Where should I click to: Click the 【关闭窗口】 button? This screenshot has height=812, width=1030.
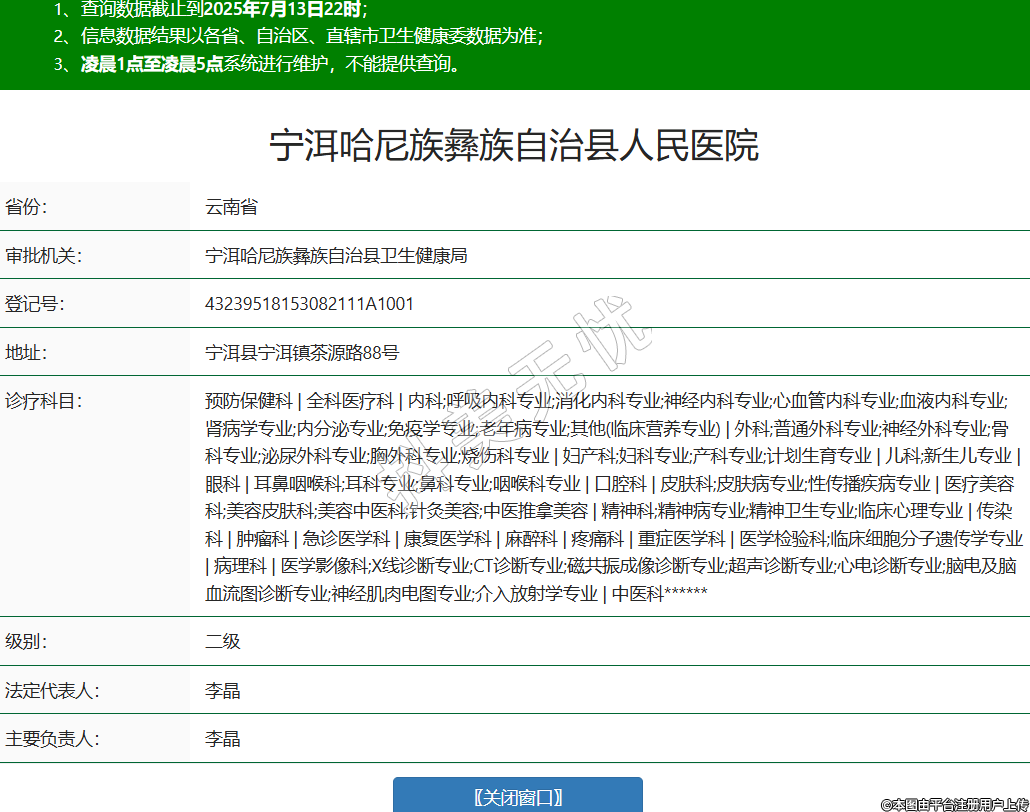click(x=517, y=796)
